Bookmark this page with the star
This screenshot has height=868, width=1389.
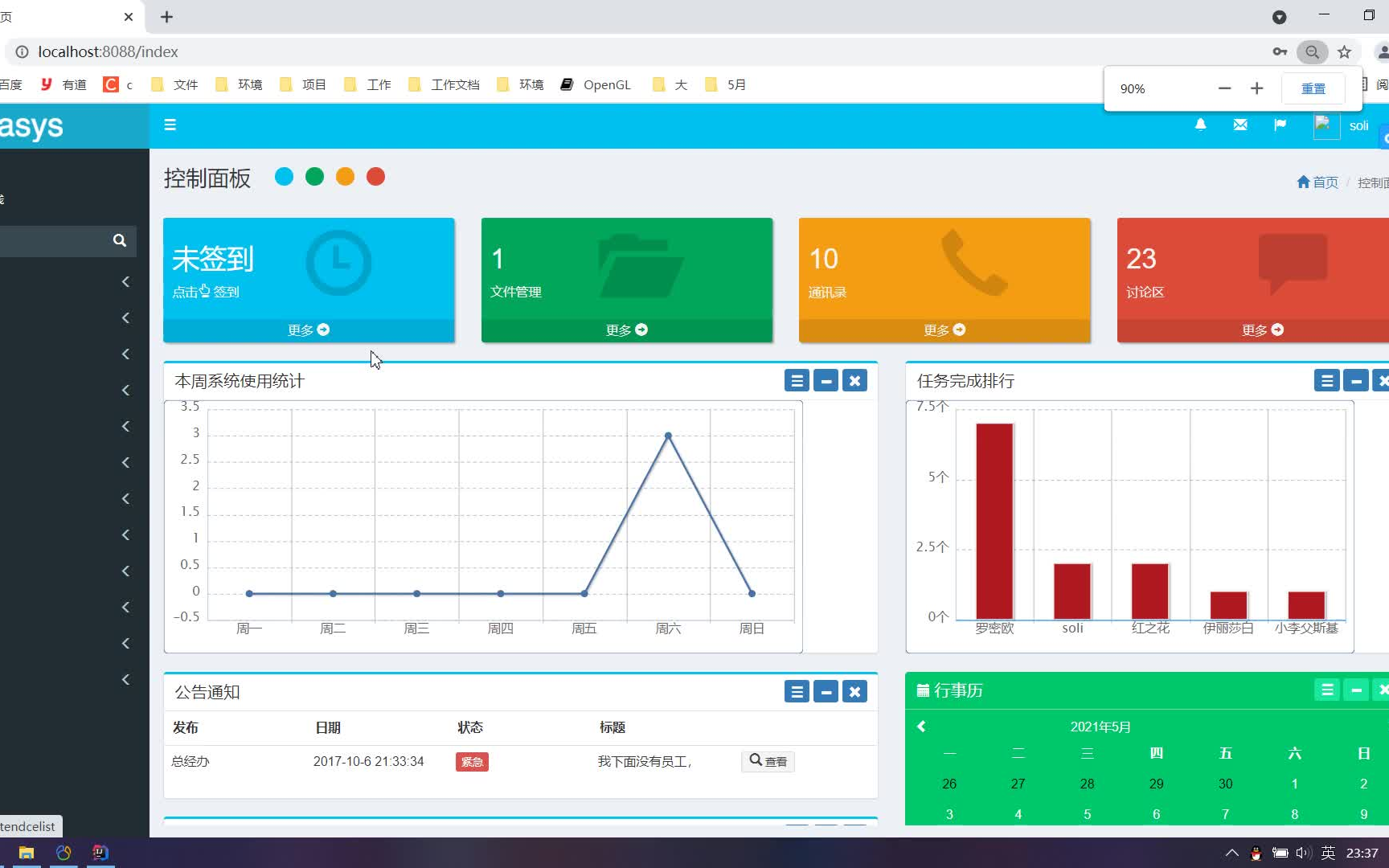pyautogui.click(x=1344, y=51)
